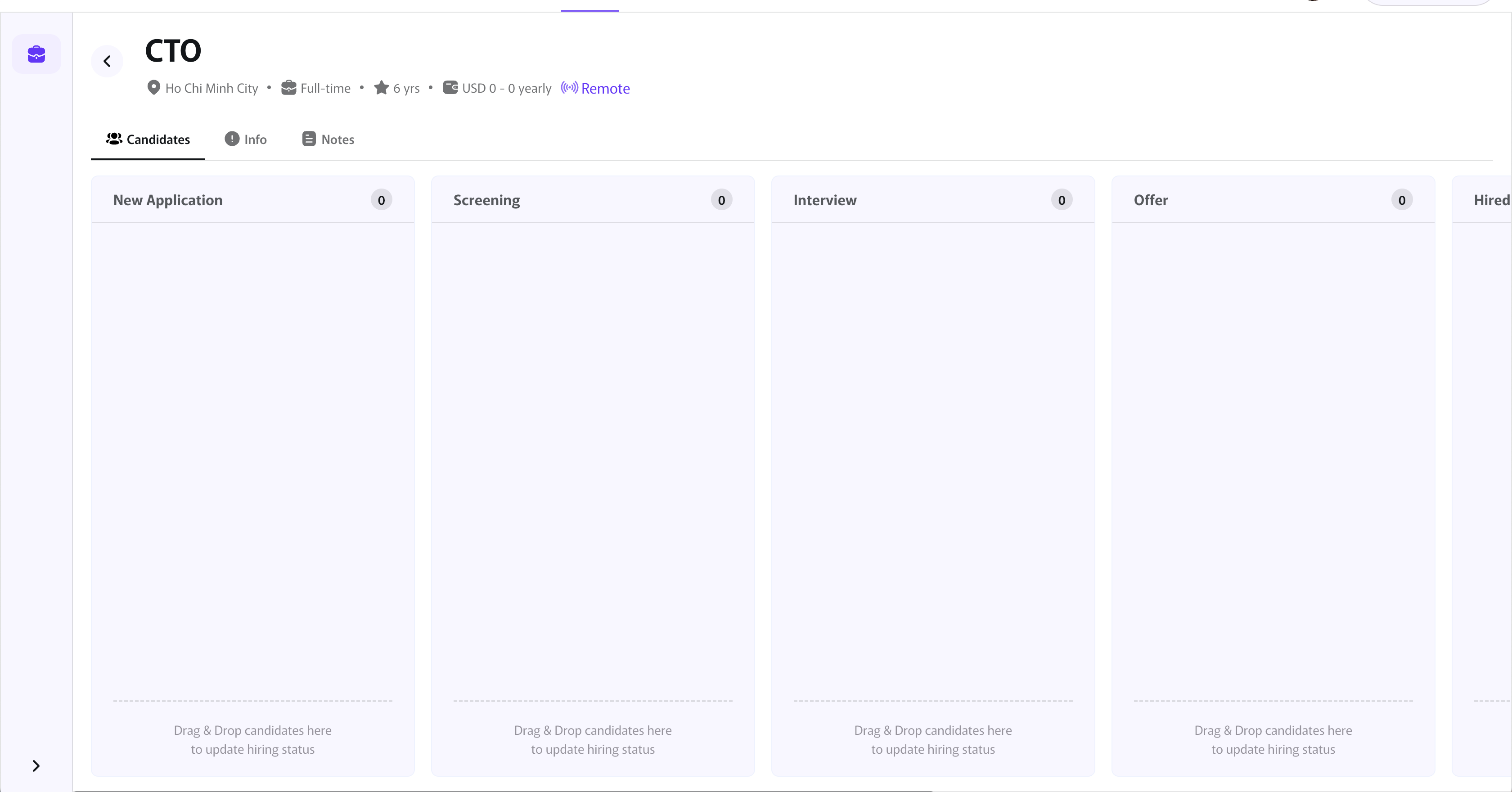Click the wallet salary icon
Image resolution: width=1512 pixels, height=792 pixels.
[450, 87]
